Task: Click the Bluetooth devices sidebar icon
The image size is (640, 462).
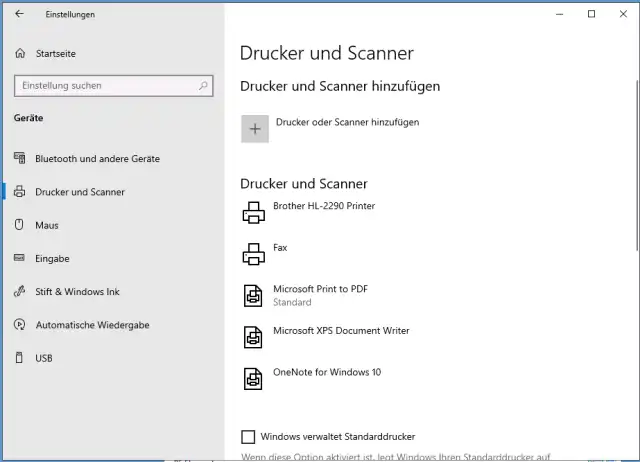Action: (19, 158)
